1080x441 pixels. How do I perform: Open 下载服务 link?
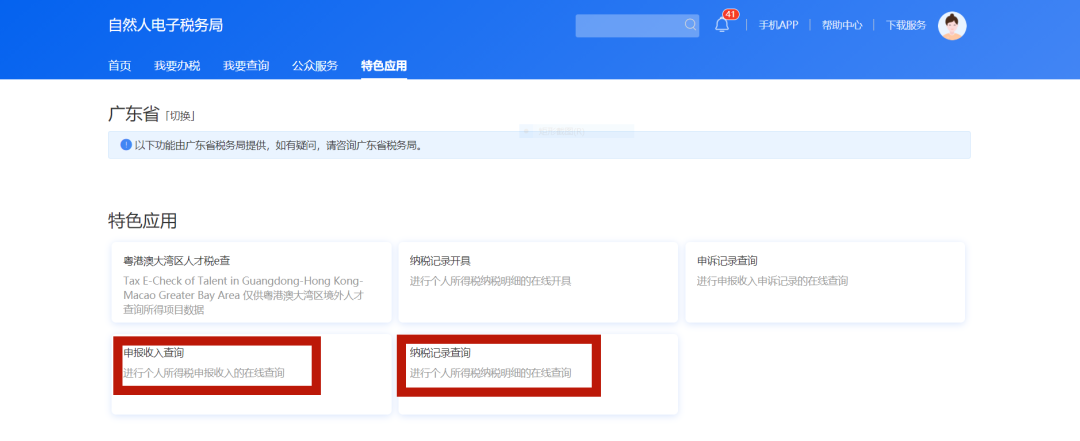pos(906,25)
